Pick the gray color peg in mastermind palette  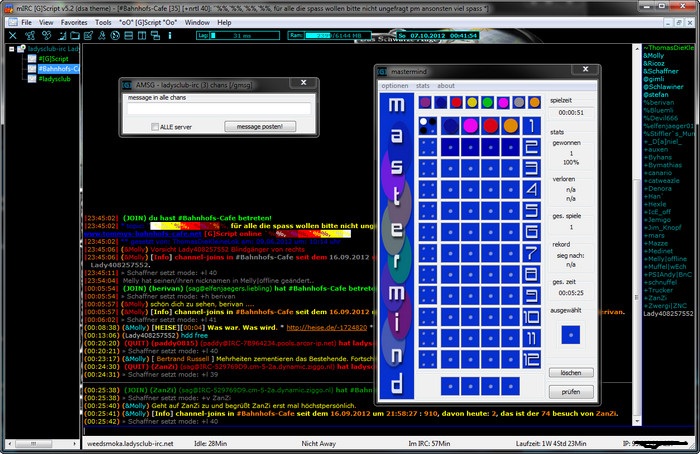[x=519, y=103]
